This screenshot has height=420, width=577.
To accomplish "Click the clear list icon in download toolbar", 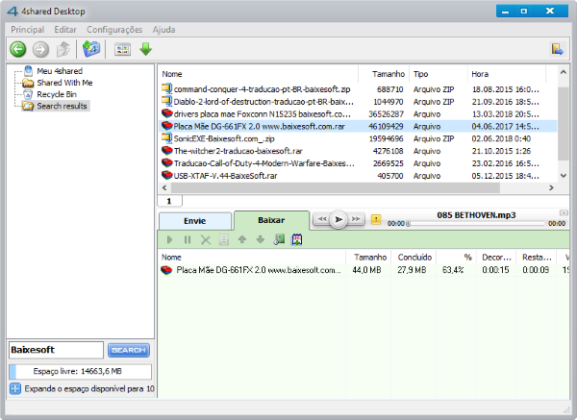I will pos(224,240).
